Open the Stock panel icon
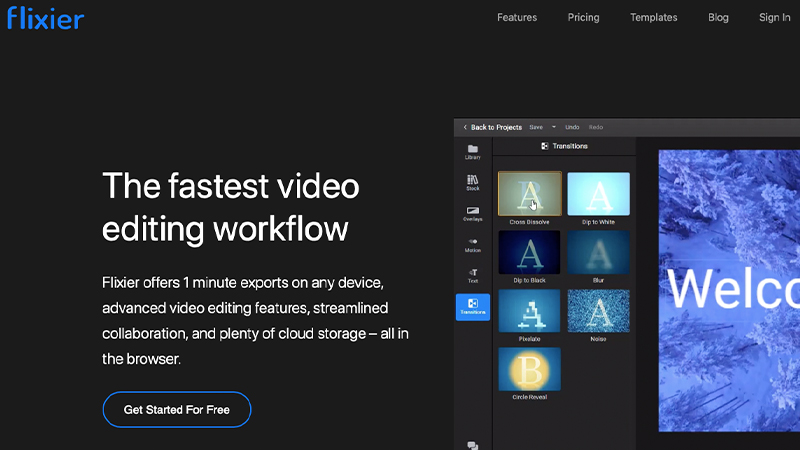 click(472, 183)
